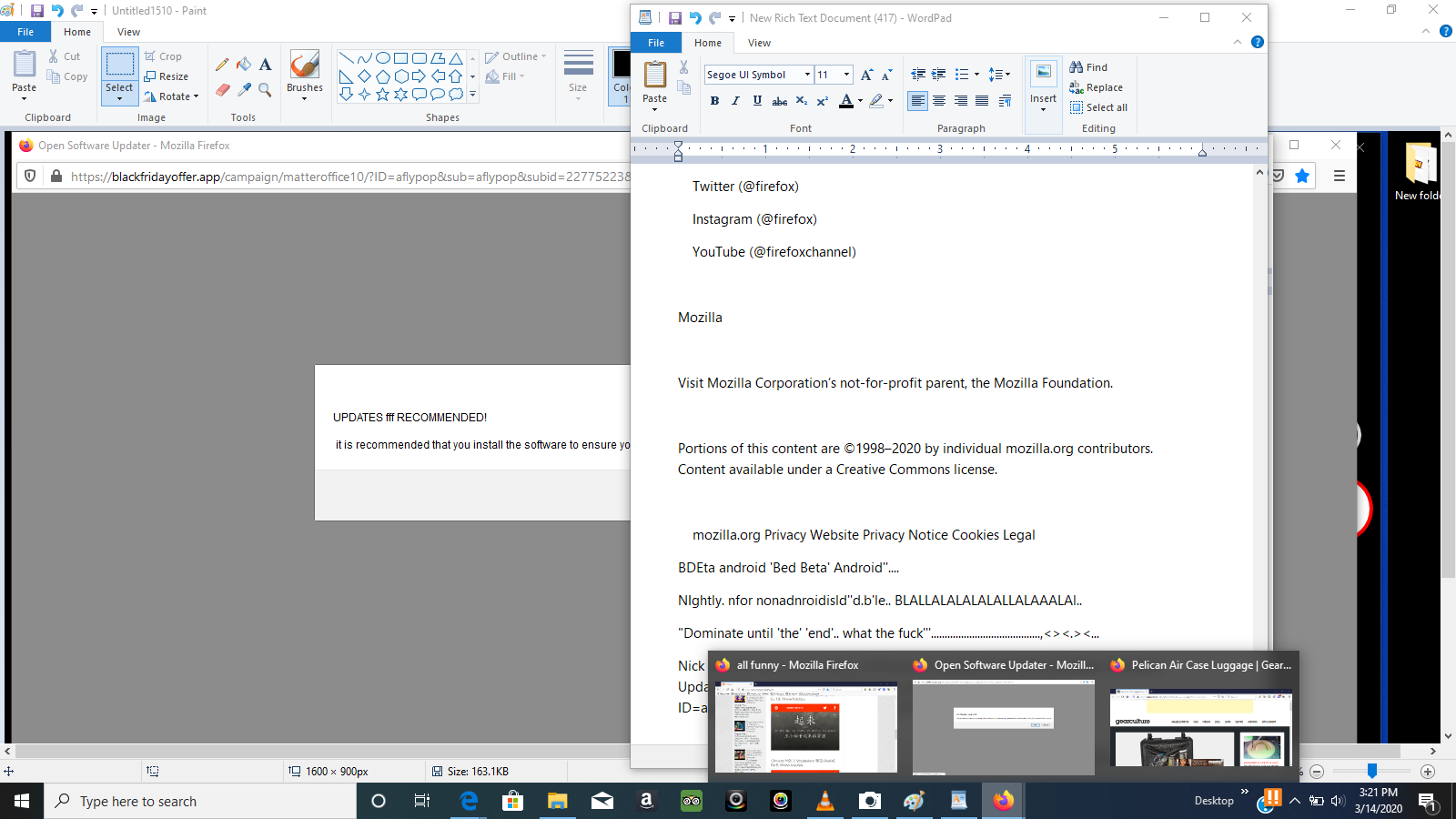Open the Segoe UI Symbol font dropdown
The height and width of the screenshot is (819, 1456).
(807, 75)
